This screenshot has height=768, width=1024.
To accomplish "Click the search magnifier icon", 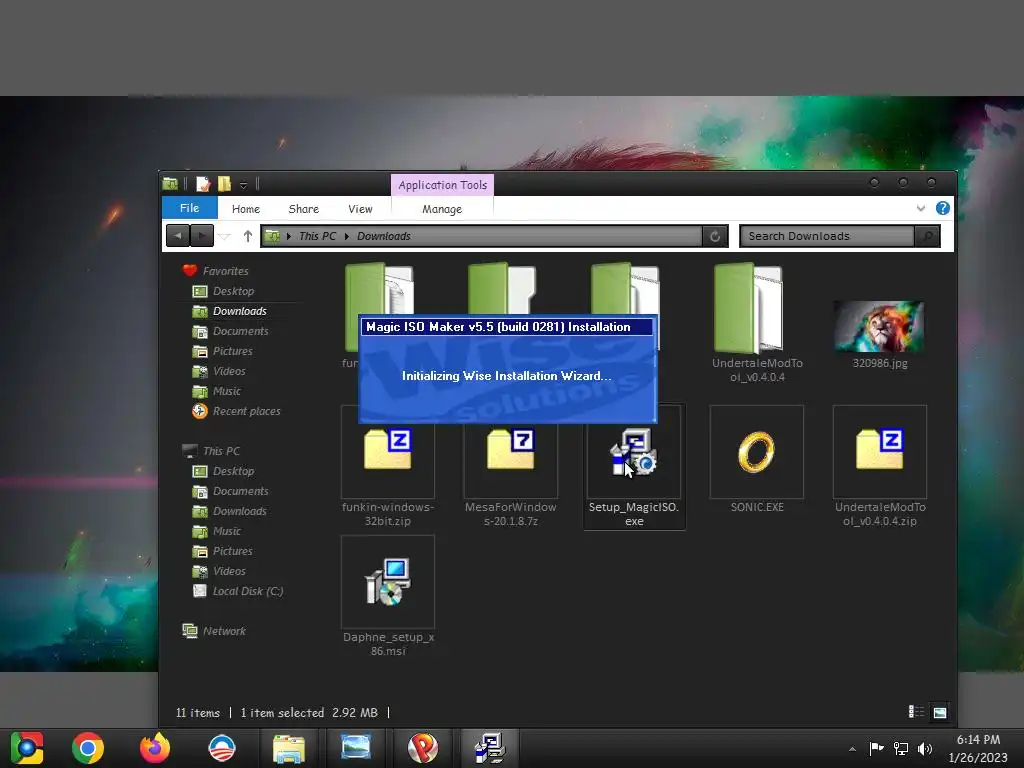I will pos(927,236).
